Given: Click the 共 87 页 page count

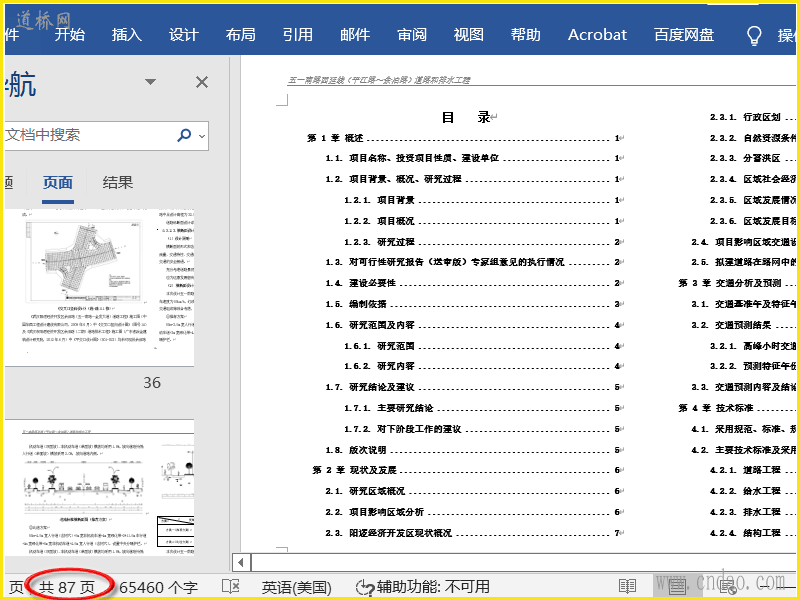Looking at the screenshot, I should click(67, 587).
